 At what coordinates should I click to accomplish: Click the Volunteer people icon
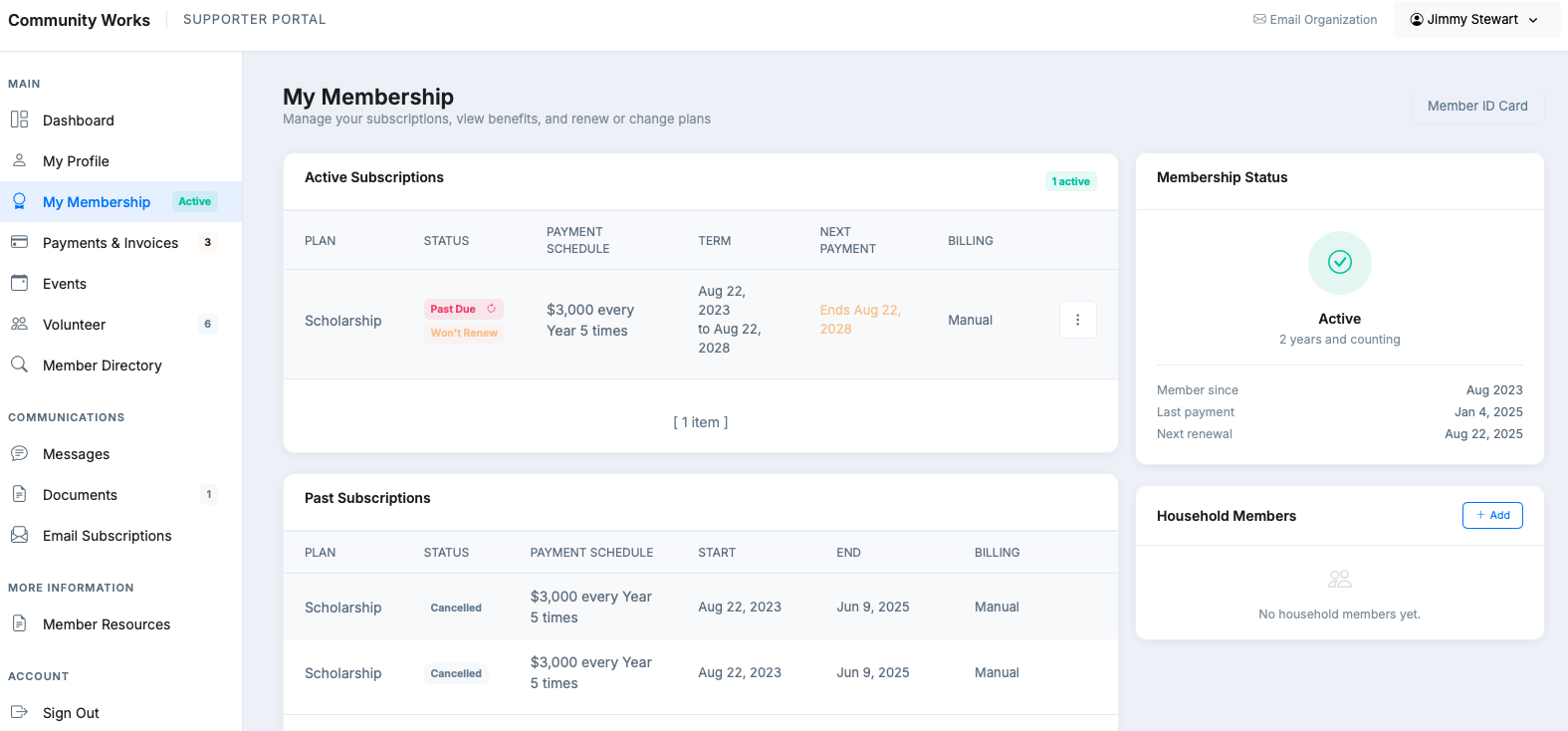coord(19,324)
